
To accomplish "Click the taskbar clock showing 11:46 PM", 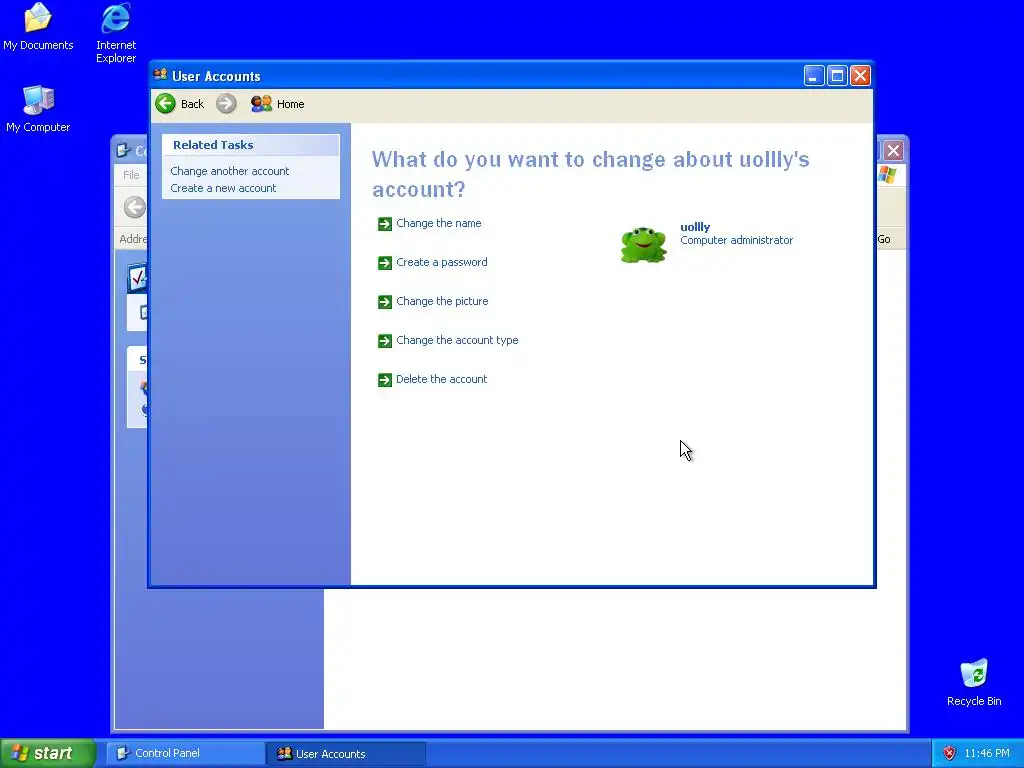I will click(x=987, y=754).
